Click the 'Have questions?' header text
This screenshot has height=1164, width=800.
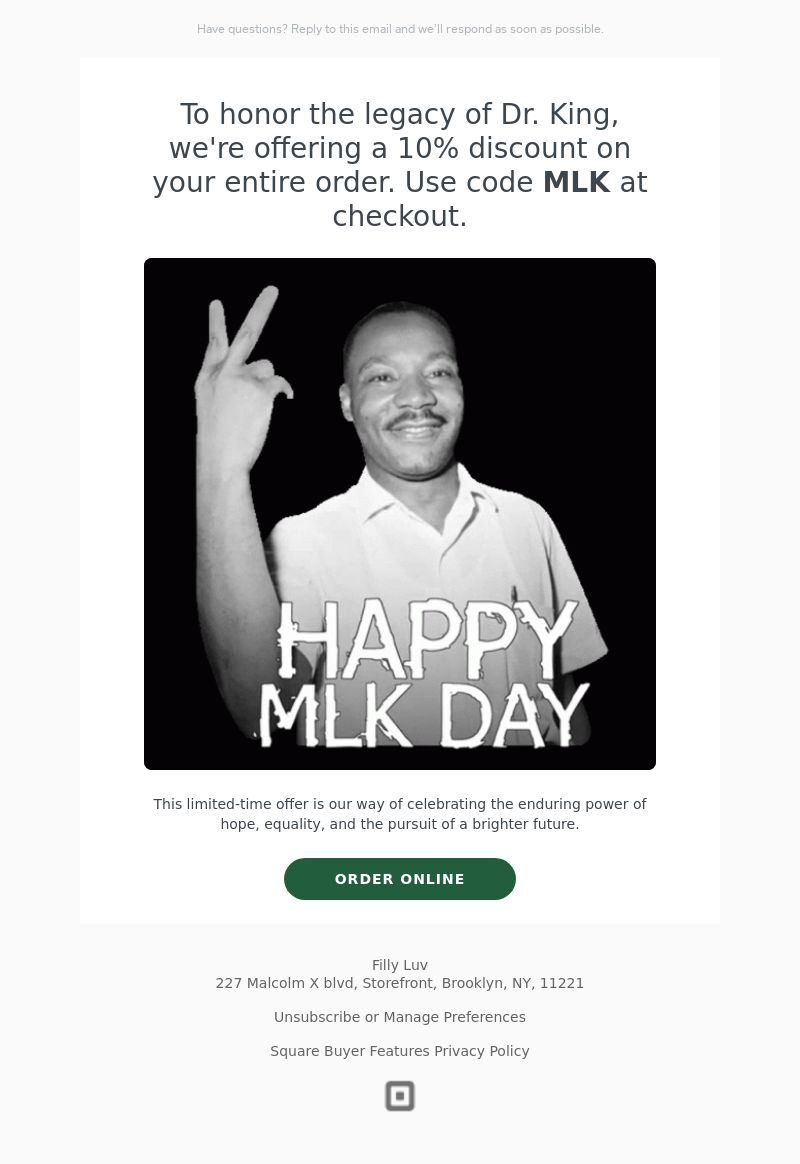[241, 29]
